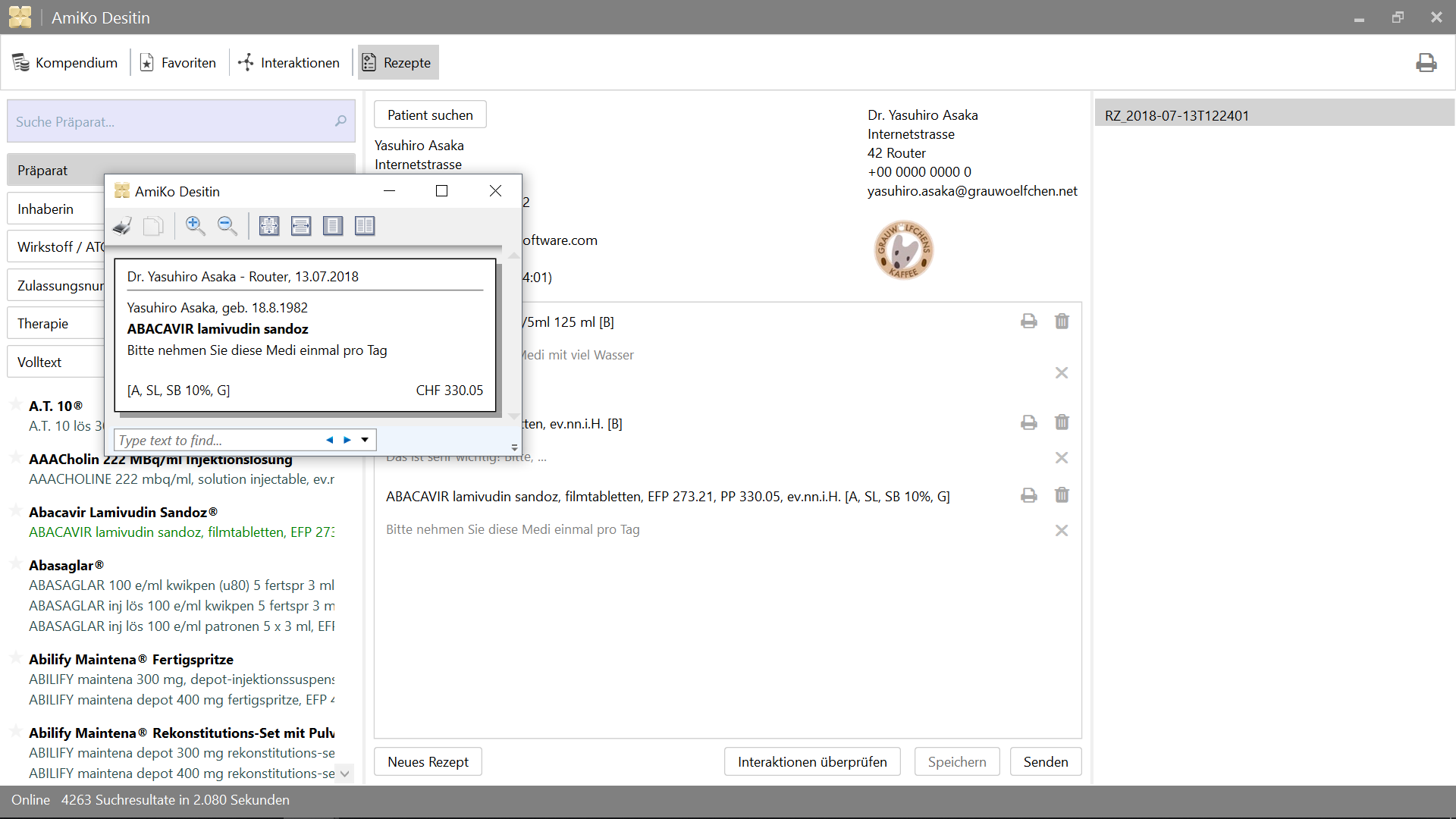Image resolution: width=1456 pixels, height=819 pixels.
Task: Fit preview to page width
Action: (301, 226)
